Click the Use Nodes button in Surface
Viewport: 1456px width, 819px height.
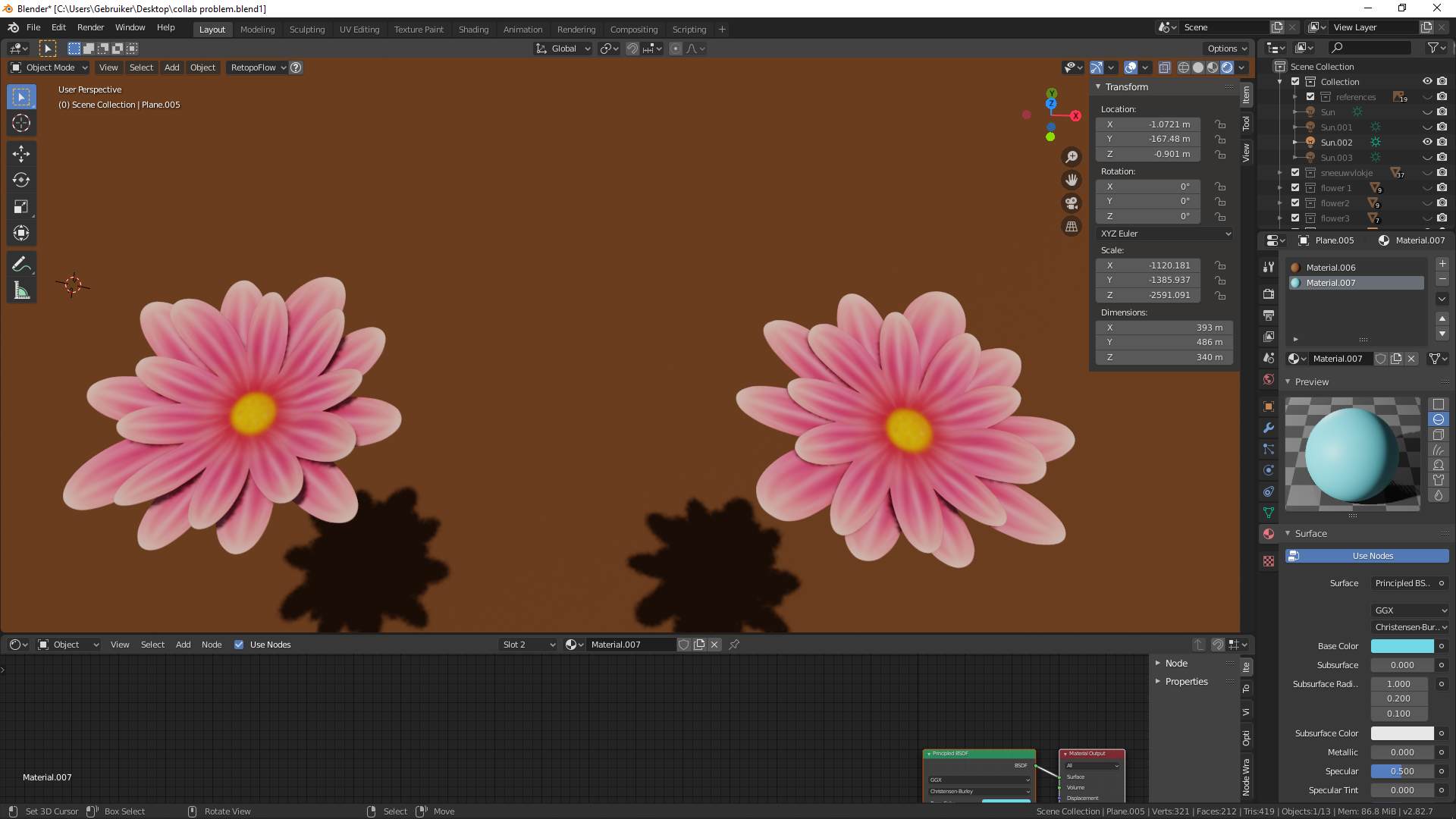click(1372, 556)
